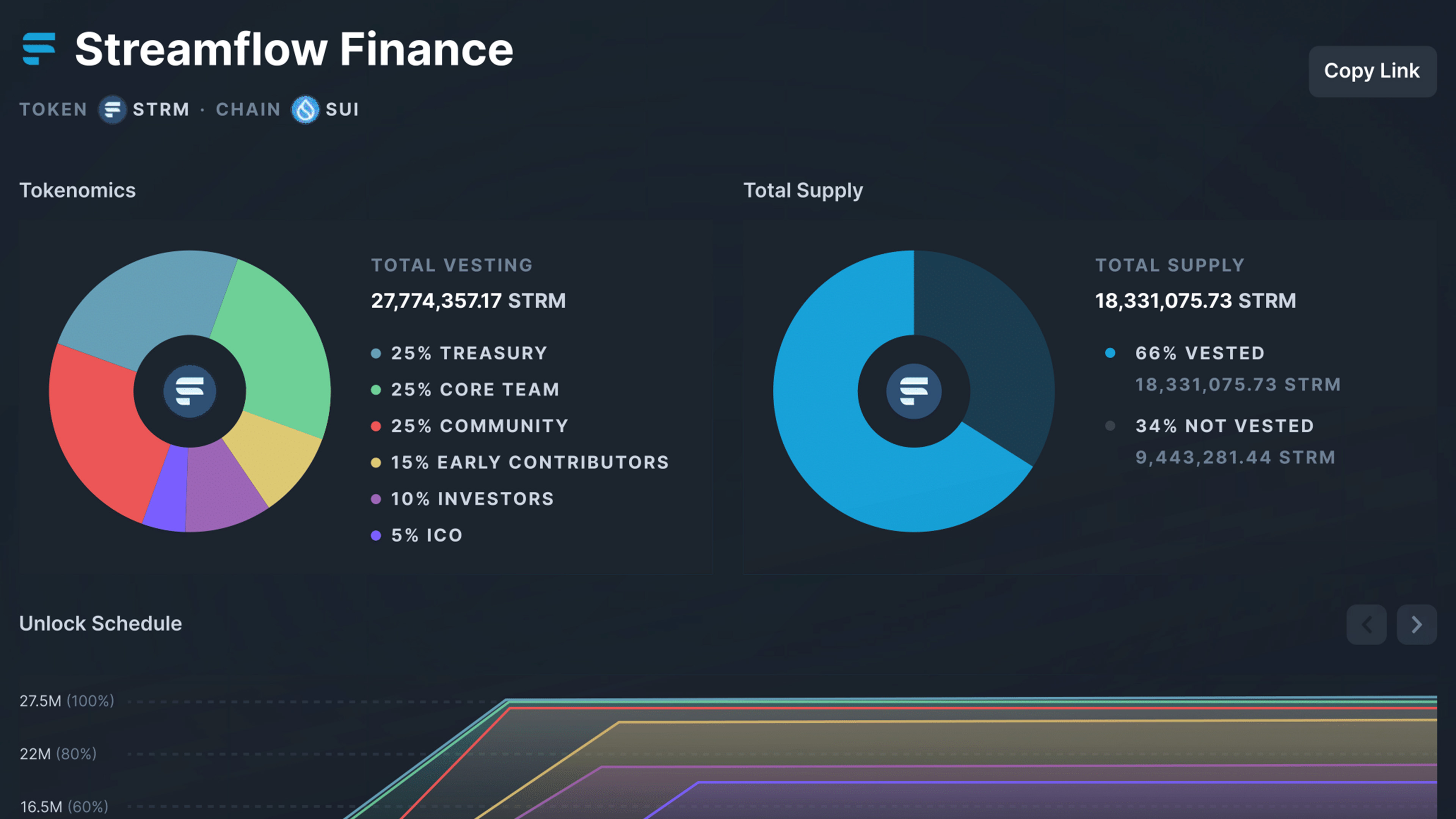Click the STRM token icon
The height and width of the screenshot is (819, 1456).
[113, 109]
